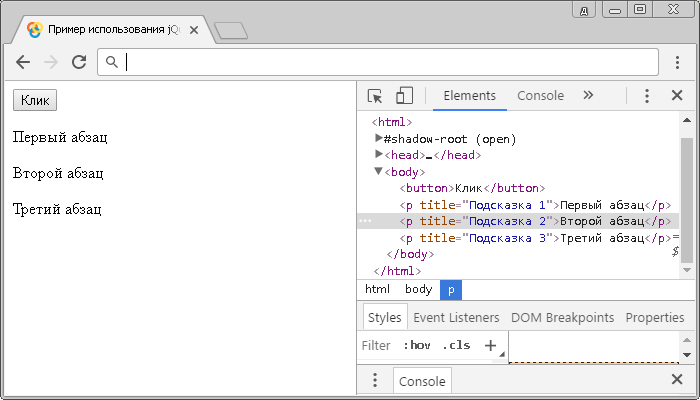
Task: Open the DOM Breakpoints tab
Action: 562,317
